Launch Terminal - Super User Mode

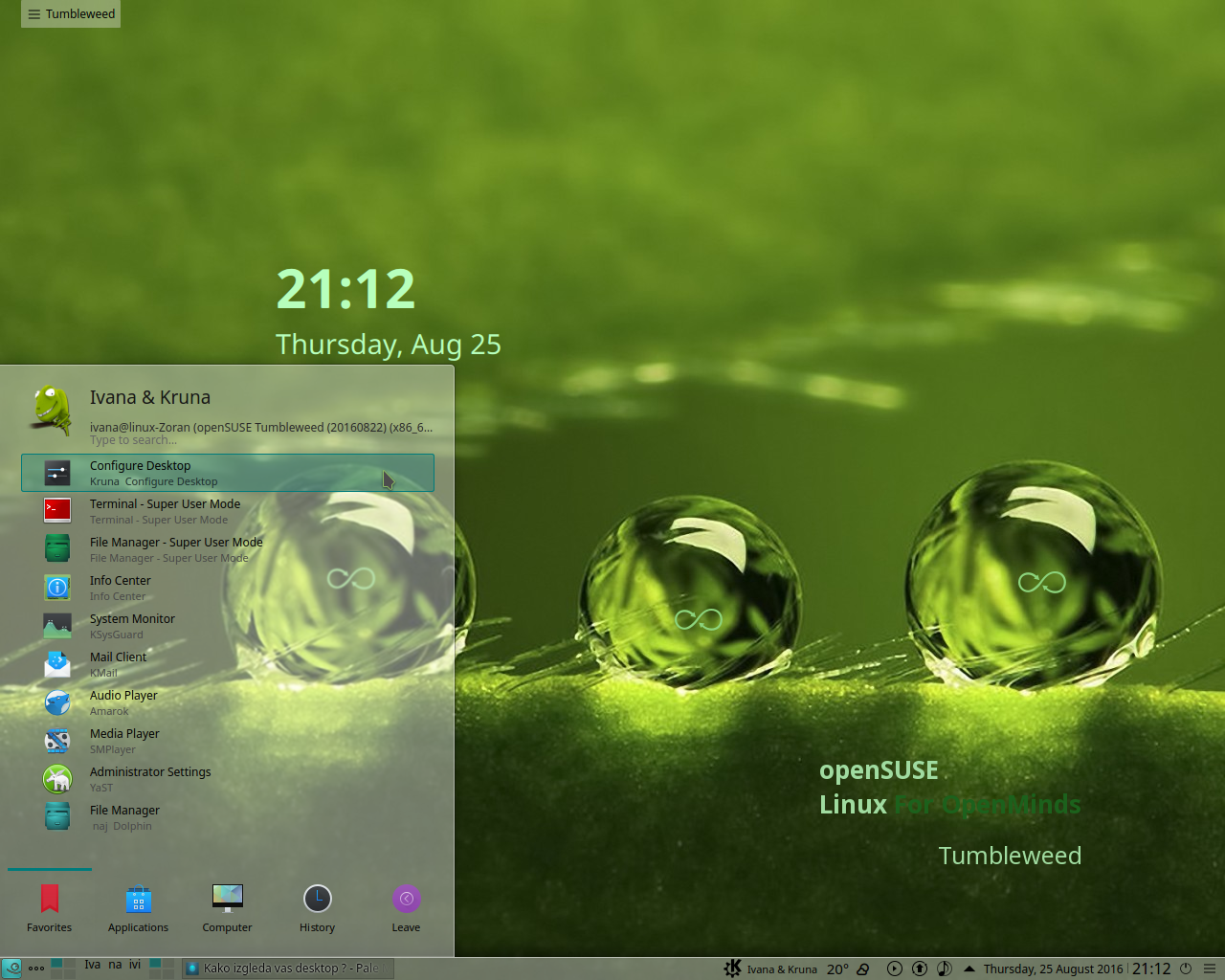228,511
